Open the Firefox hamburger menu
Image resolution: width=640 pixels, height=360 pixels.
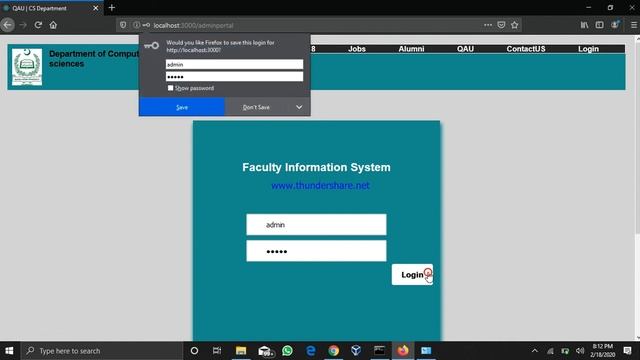tap(634, 25)
